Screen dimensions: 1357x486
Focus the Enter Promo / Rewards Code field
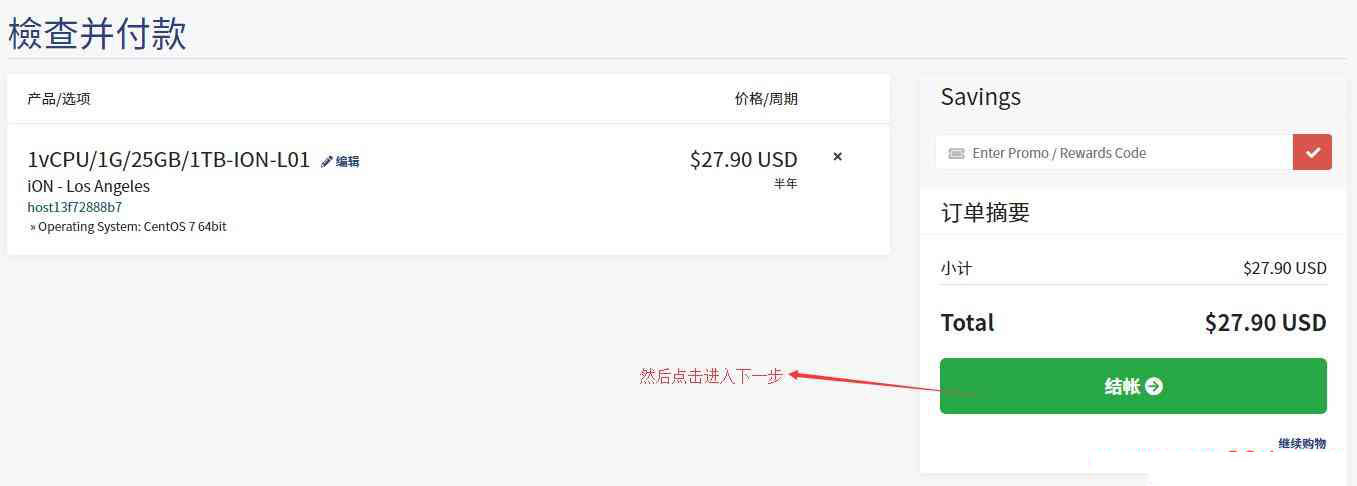tap(1114, 153)
